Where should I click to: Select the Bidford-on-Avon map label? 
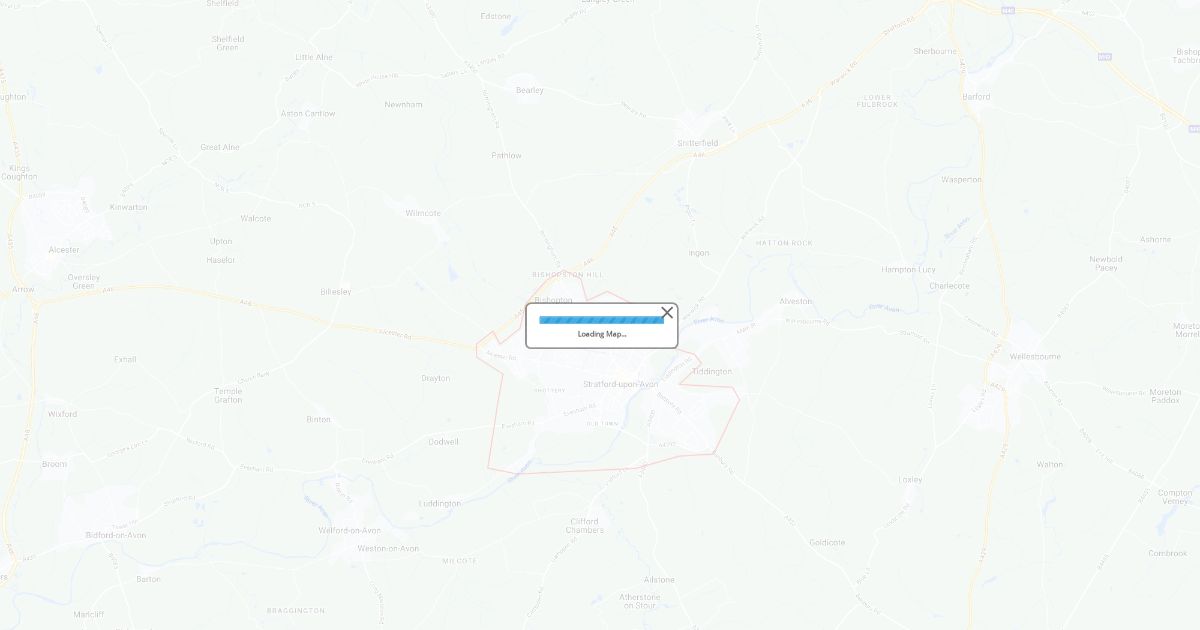[x=116, y=535]
